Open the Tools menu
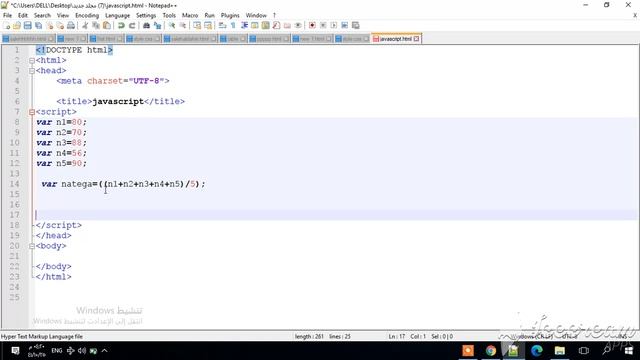The image size is (640, 360). [169, 15]
